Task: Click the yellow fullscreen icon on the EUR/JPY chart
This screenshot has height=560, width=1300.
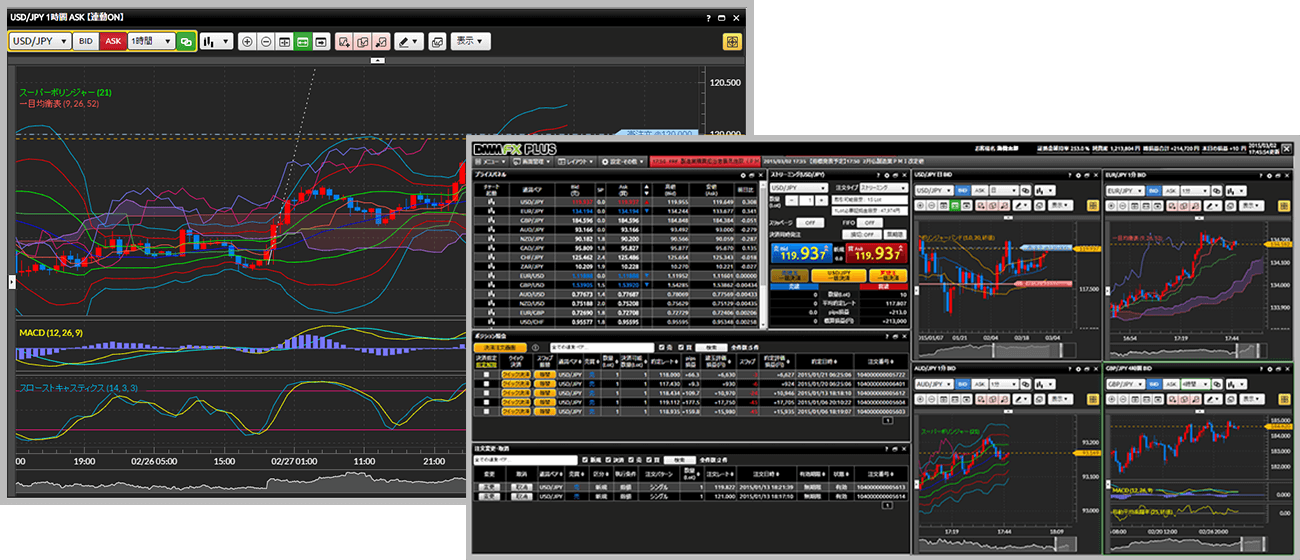Action: pyautogui.click(x=1283, y=206)
